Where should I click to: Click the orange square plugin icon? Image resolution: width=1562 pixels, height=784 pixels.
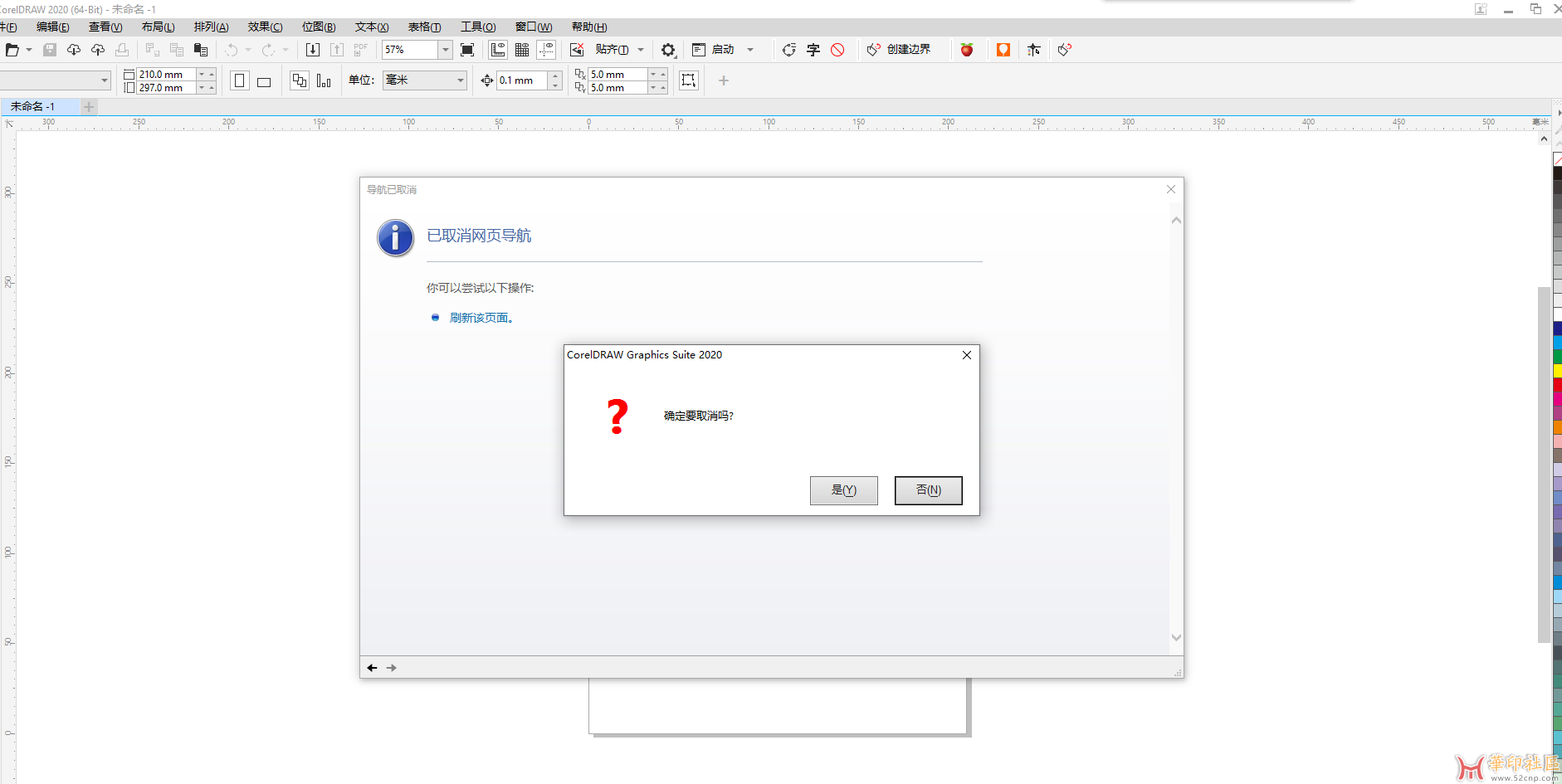1003,50
